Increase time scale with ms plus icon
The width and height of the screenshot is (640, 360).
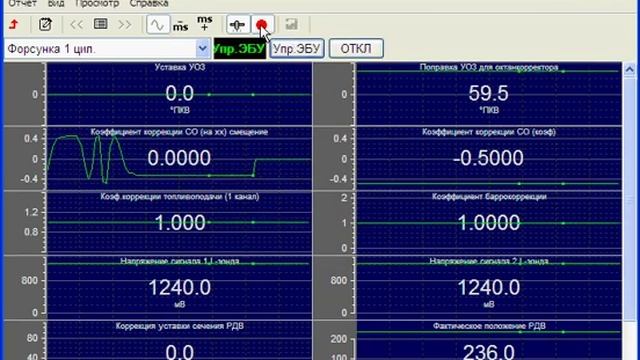coord(204,24)
